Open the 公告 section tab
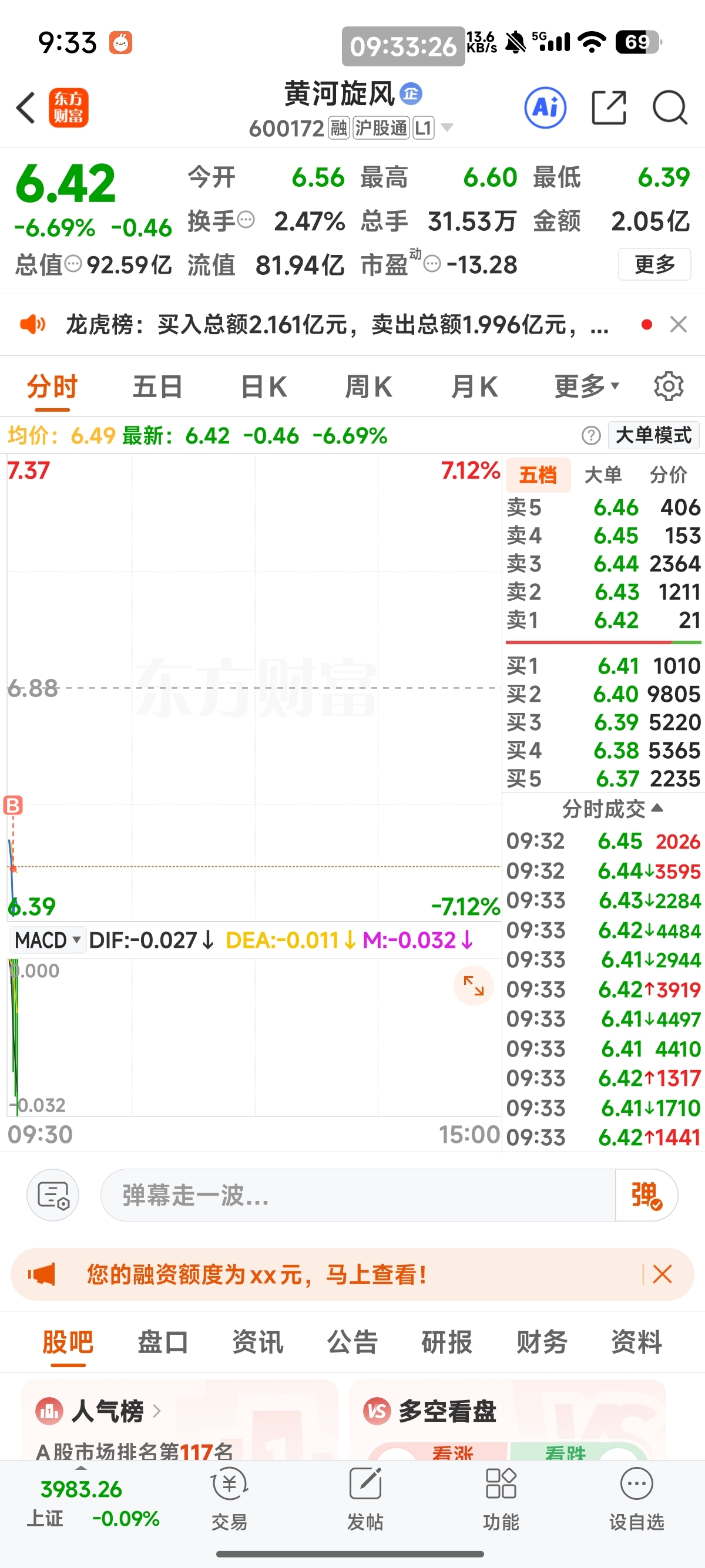This screenshot has height=1568, width=705. click(x=352, y=1341)
